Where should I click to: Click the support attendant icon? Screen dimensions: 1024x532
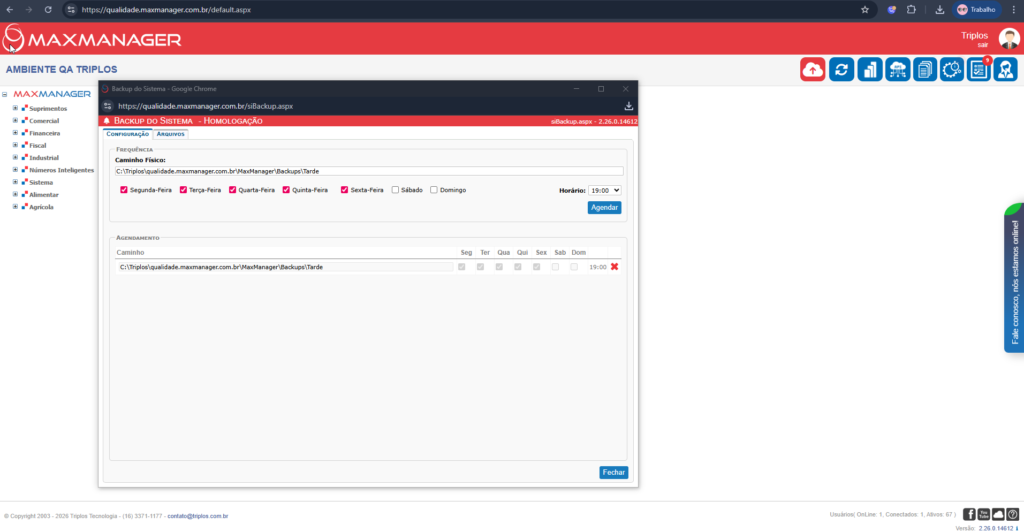[1005, 69]
